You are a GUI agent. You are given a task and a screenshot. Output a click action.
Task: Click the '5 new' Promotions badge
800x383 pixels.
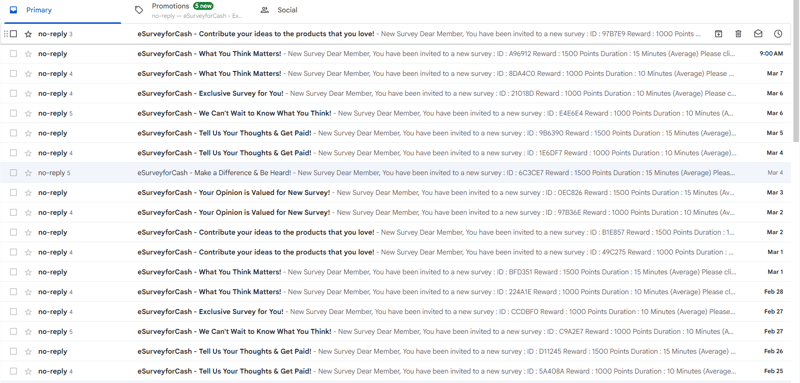(x=204, y=6)
